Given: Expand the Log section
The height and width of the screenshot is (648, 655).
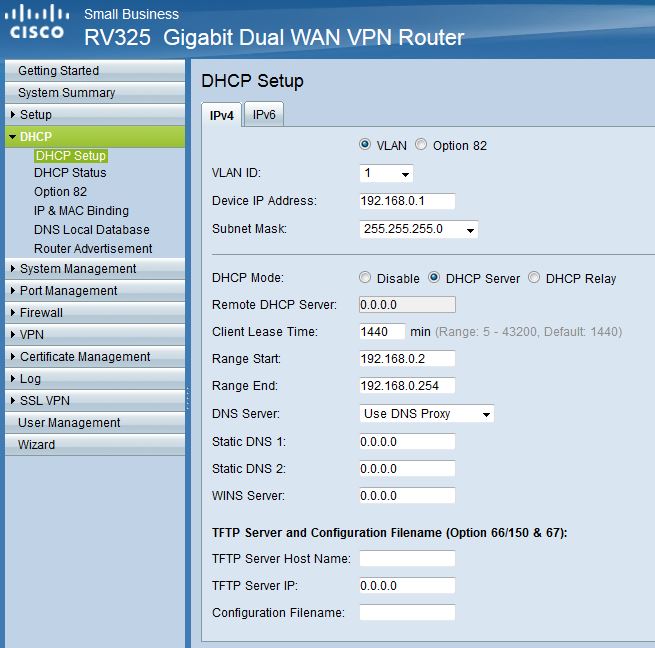Looking at the screenshot, I should 95,379.
